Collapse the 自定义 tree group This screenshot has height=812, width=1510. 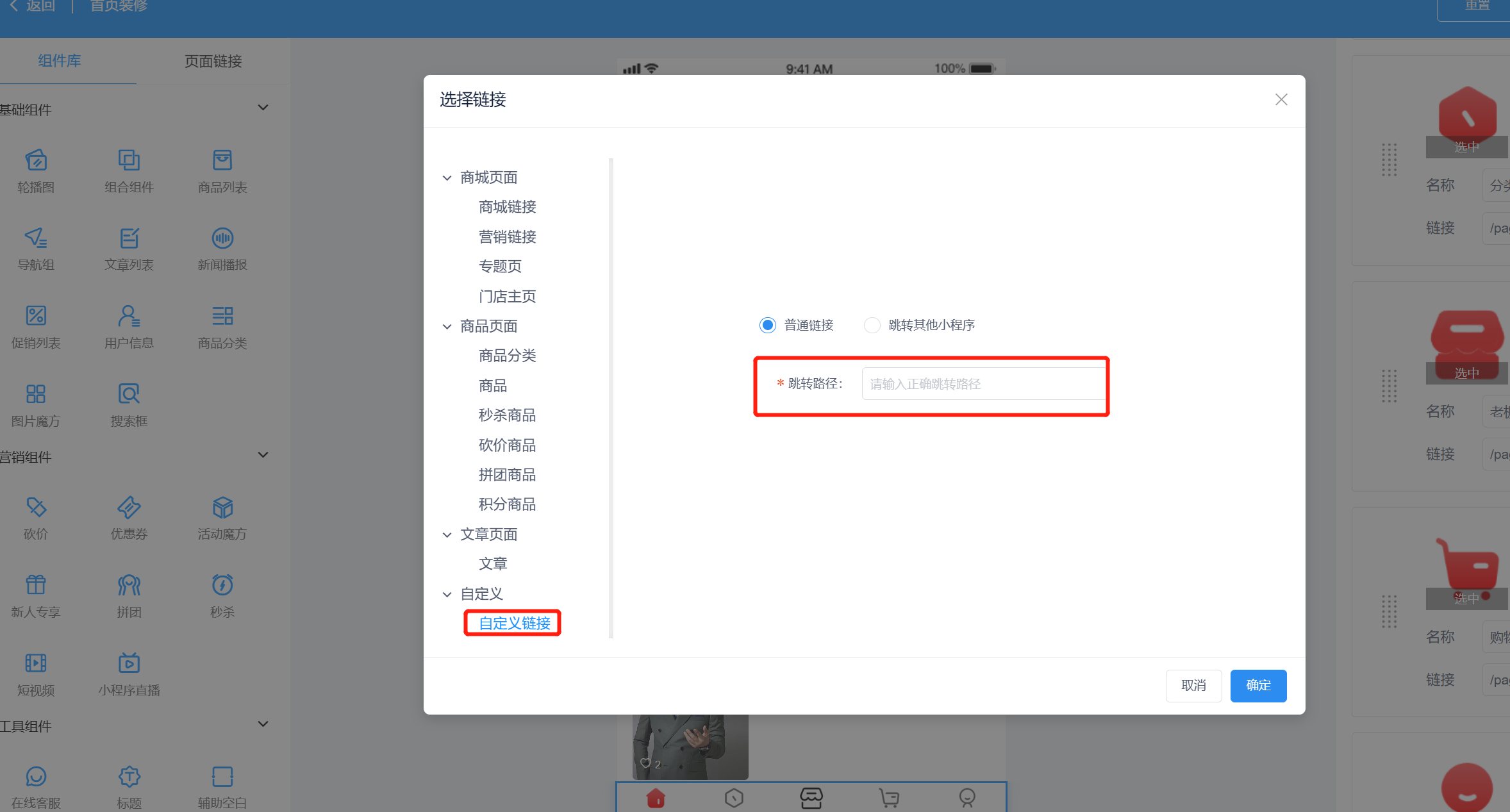click(447, 594)
